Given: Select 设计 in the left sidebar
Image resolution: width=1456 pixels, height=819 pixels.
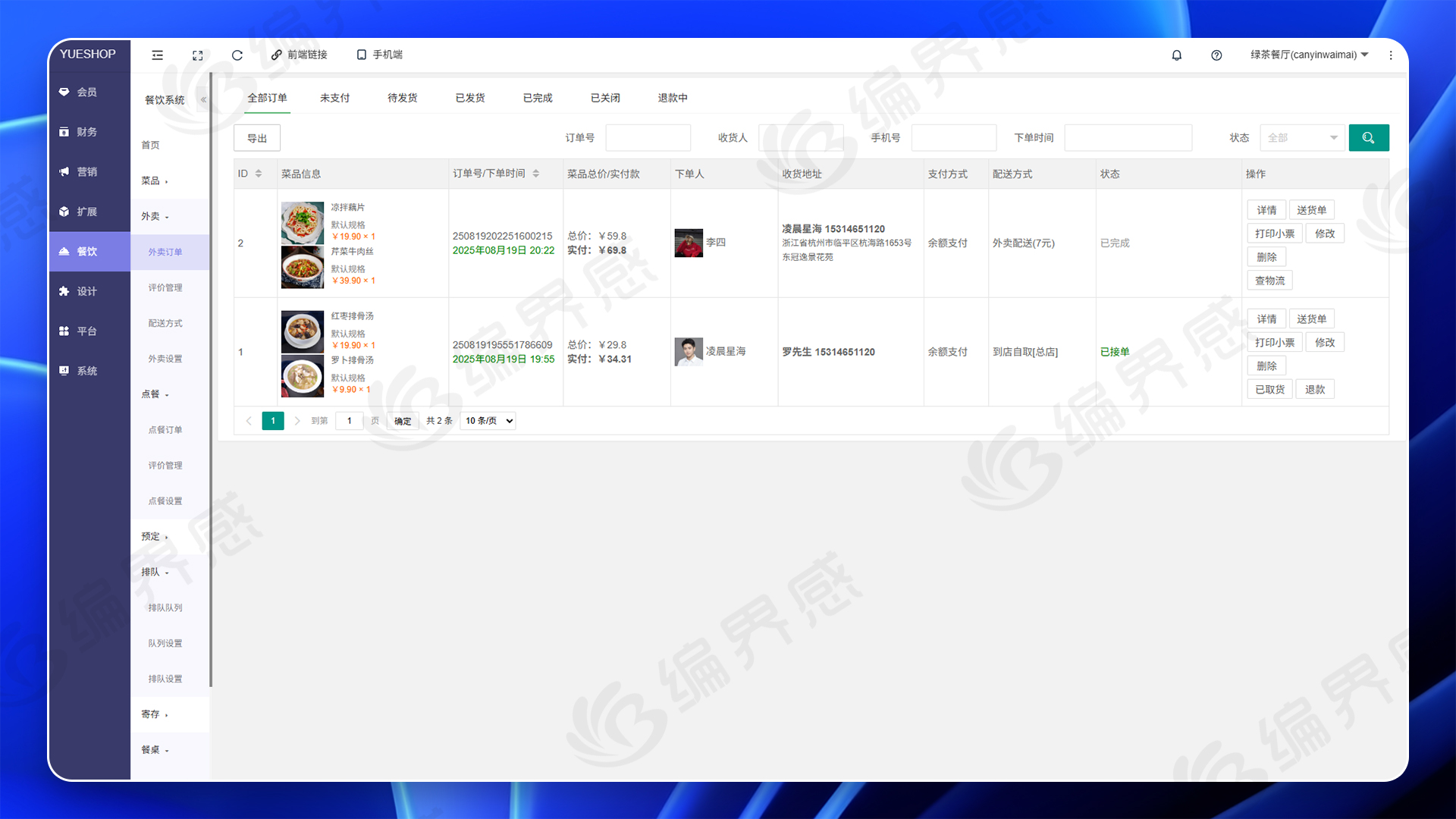Looking at the screenshot, I should point(89,291).
